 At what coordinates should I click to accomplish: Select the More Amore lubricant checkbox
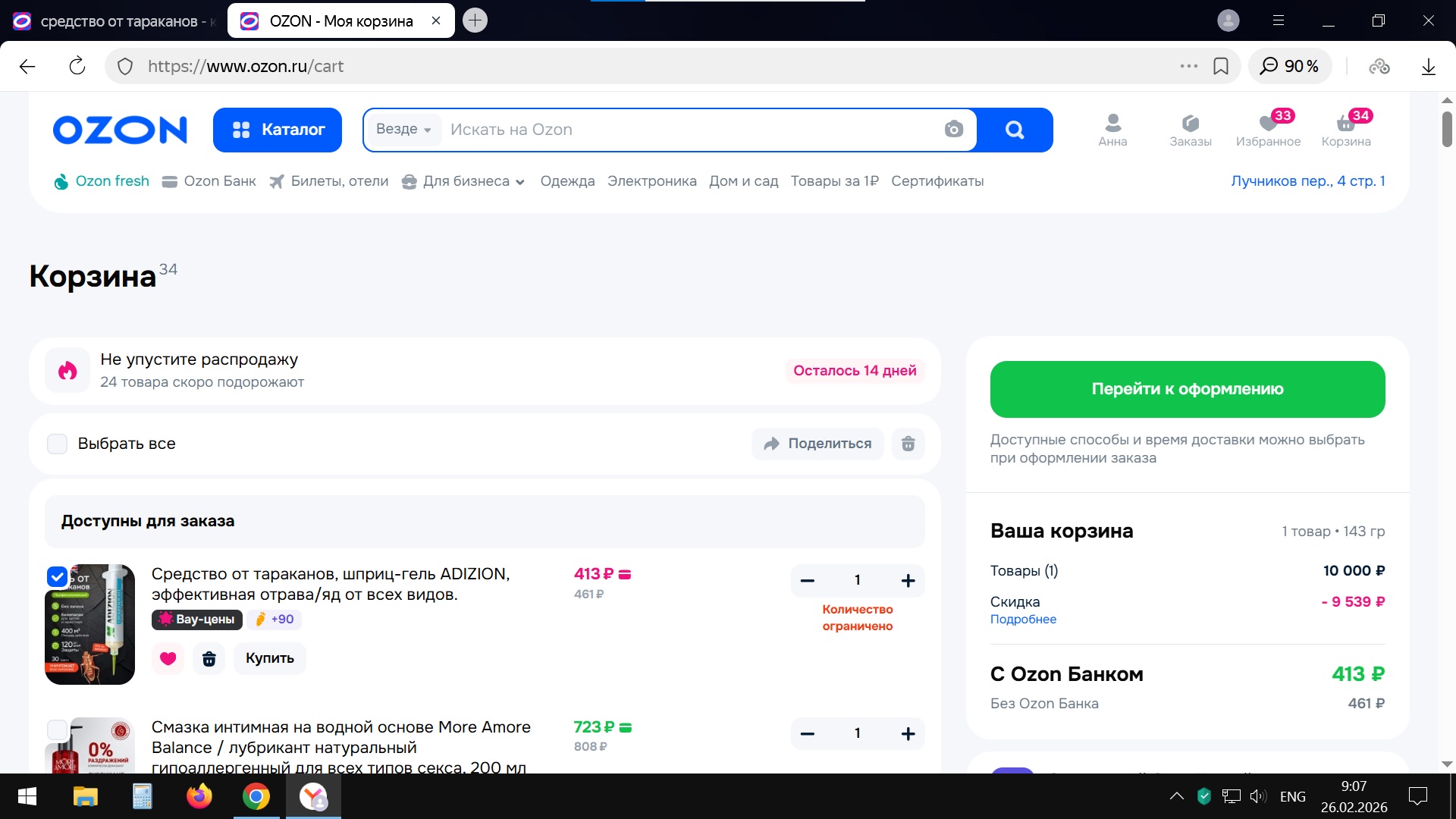click(58, 730)
